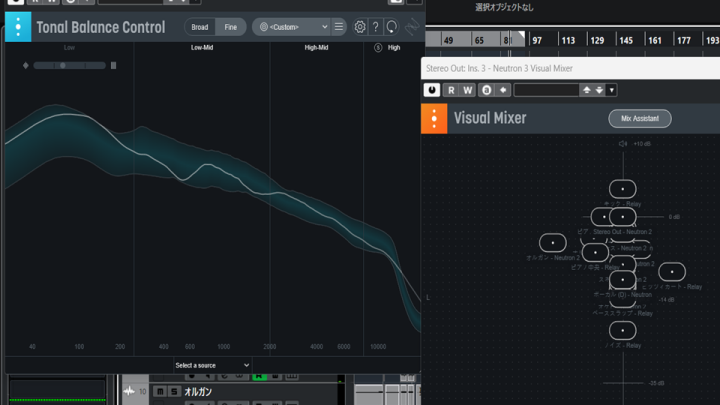Select the ピッツィカート - Relay node

click(x=672, y=272)
